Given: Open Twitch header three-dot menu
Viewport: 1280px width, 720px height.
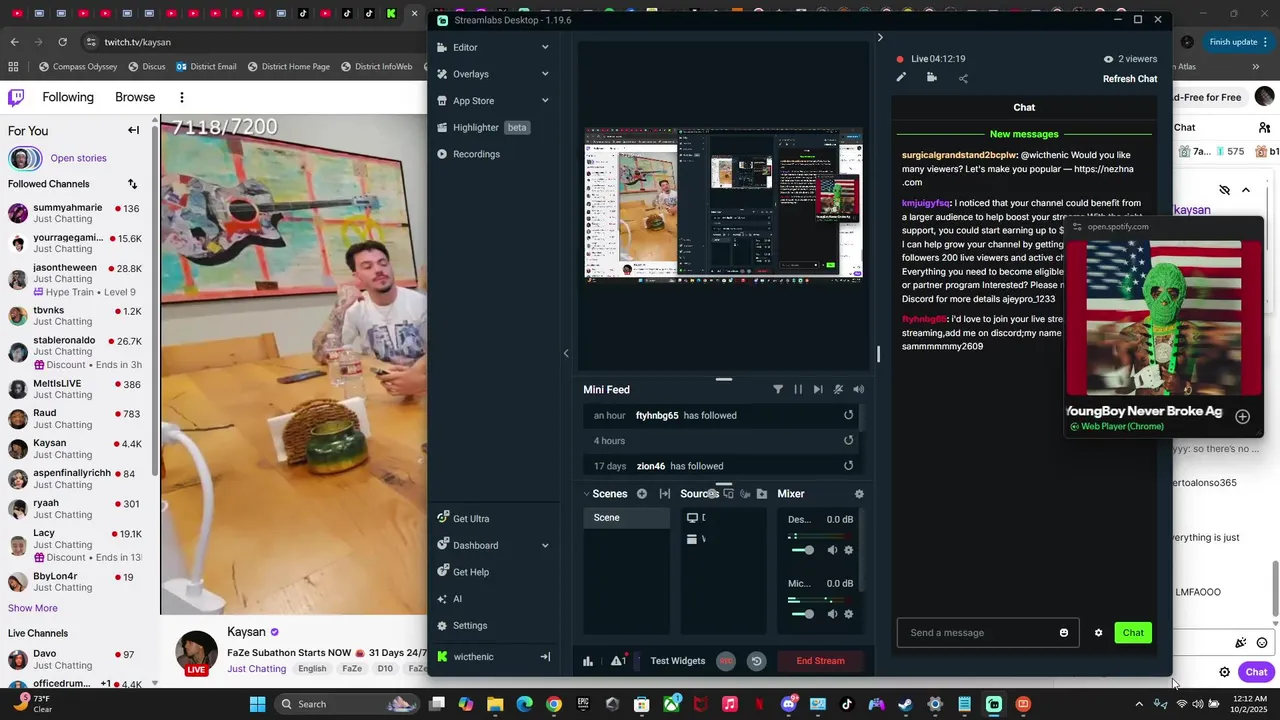Looking at the screenshot, I should tap(182, 97).
